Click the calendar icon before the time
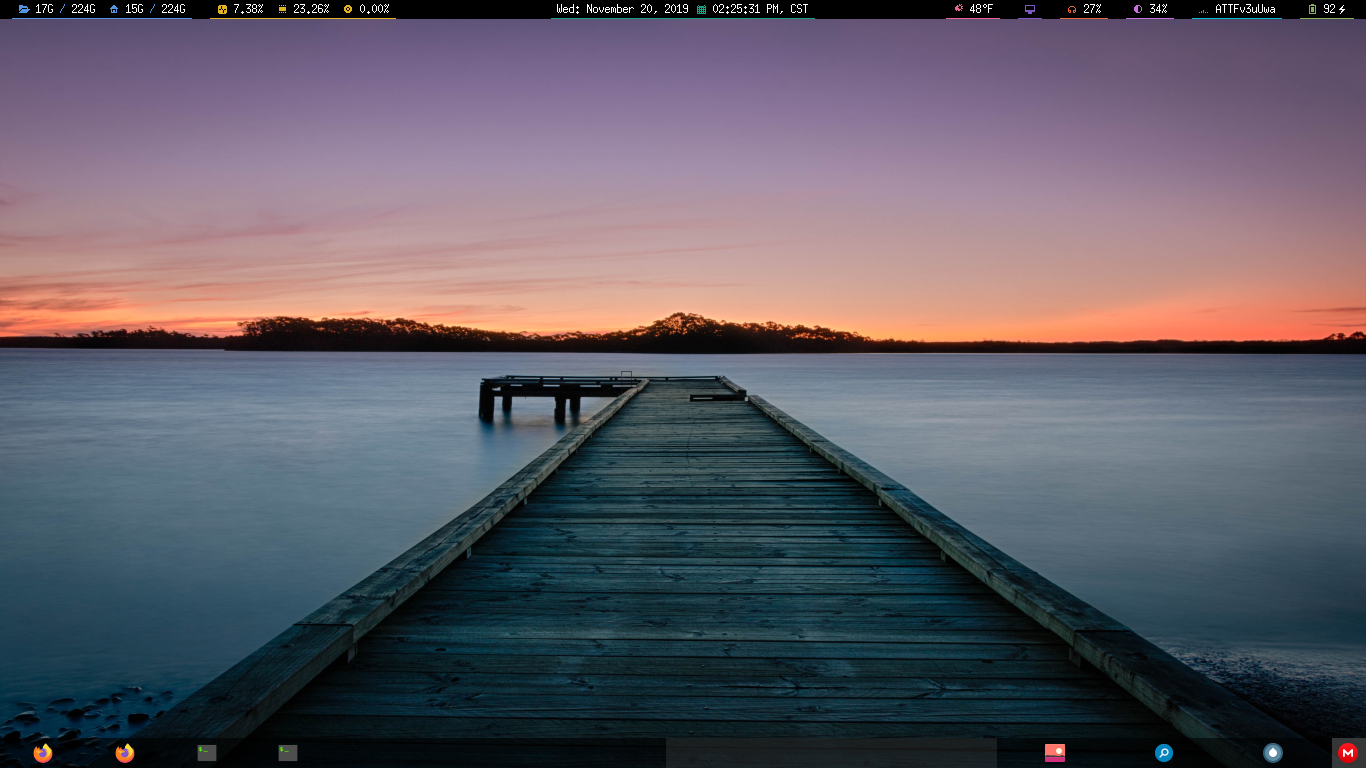This screenshot has height=768, width=1366. click(701, 9)
